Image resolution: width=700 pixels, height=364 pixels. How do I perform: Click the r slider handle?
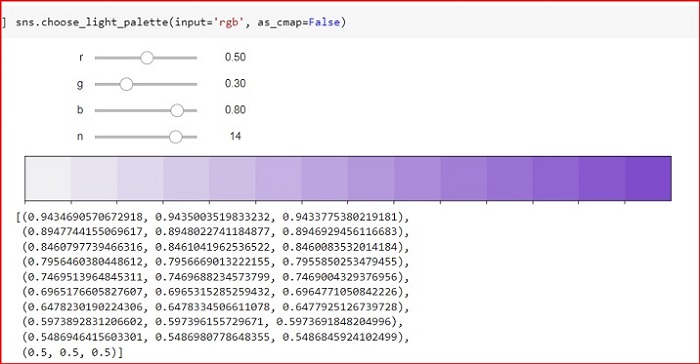[x=147, y=58]
